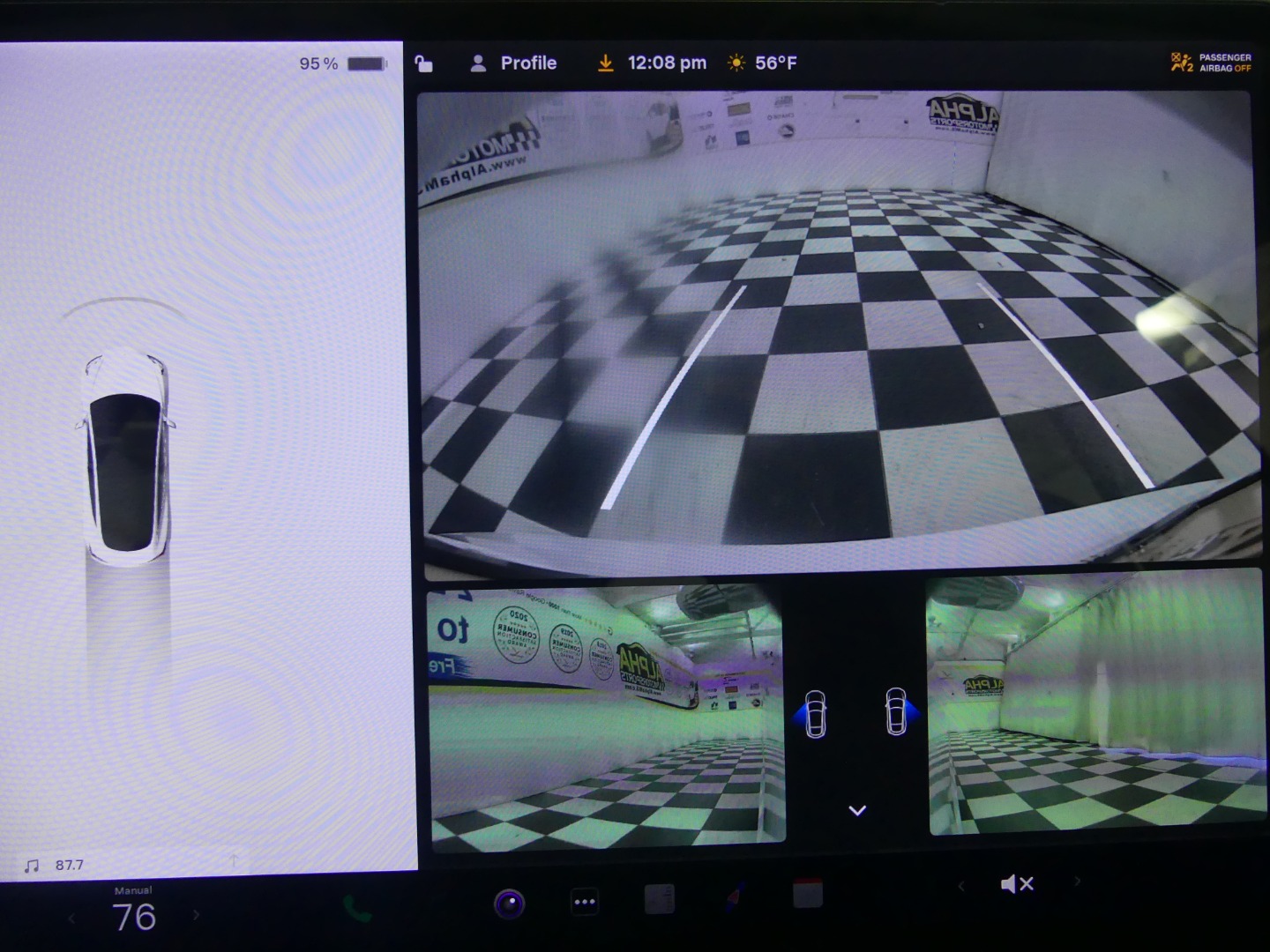
Task: Tap the 12:08 pm clock
Action: tap(667, 63)
